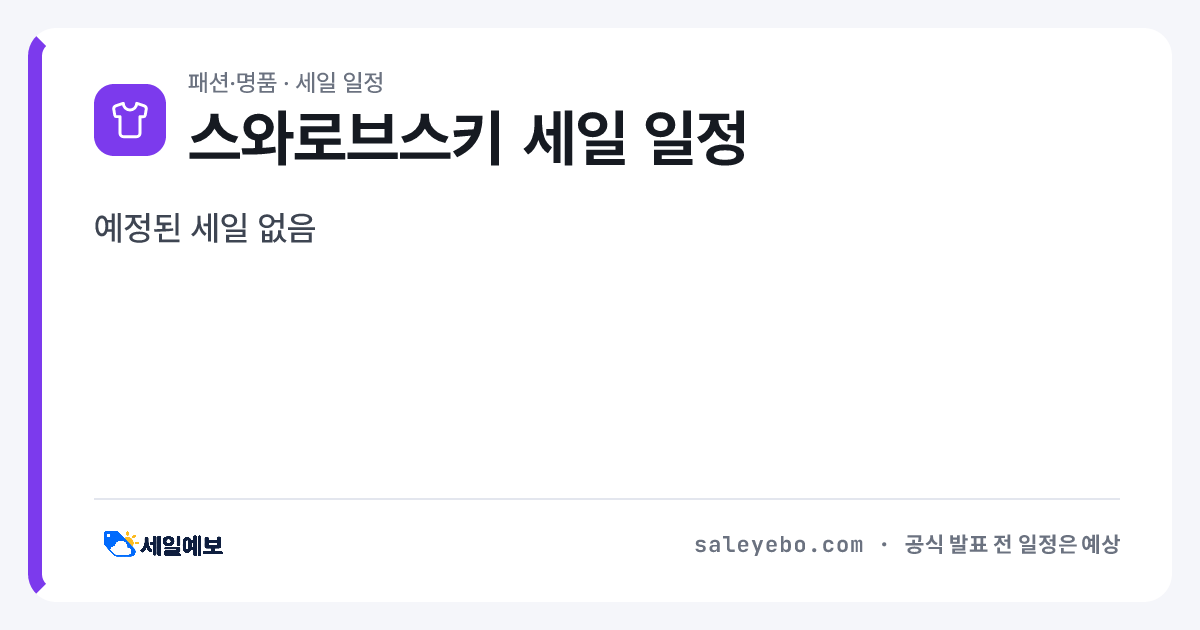
Task: Click the horizontal divider line above footer
Action: [607, 498]
